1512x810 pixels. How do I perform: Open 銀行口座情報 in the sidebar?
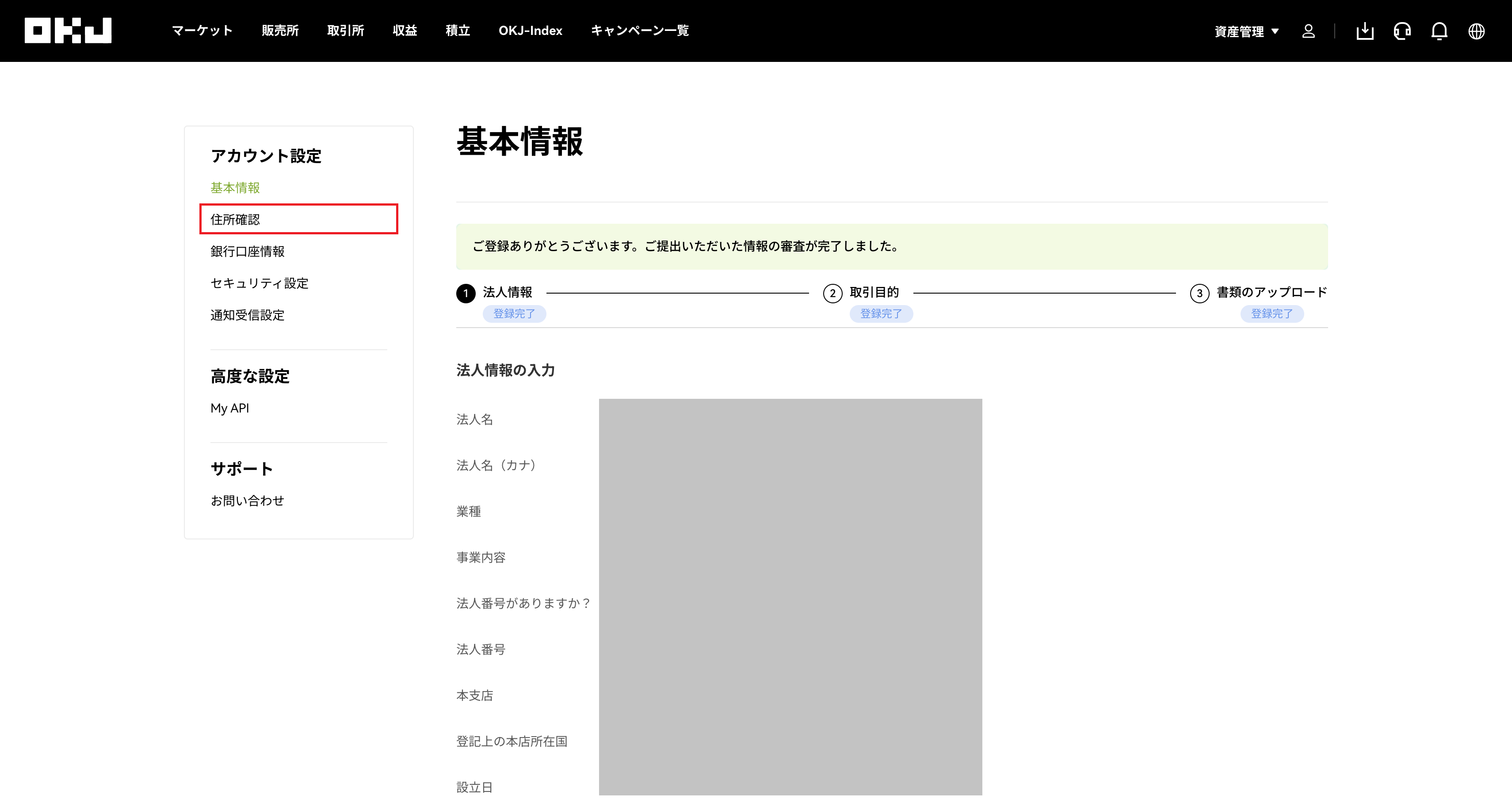pyautogui.click(x=248, y=251)
